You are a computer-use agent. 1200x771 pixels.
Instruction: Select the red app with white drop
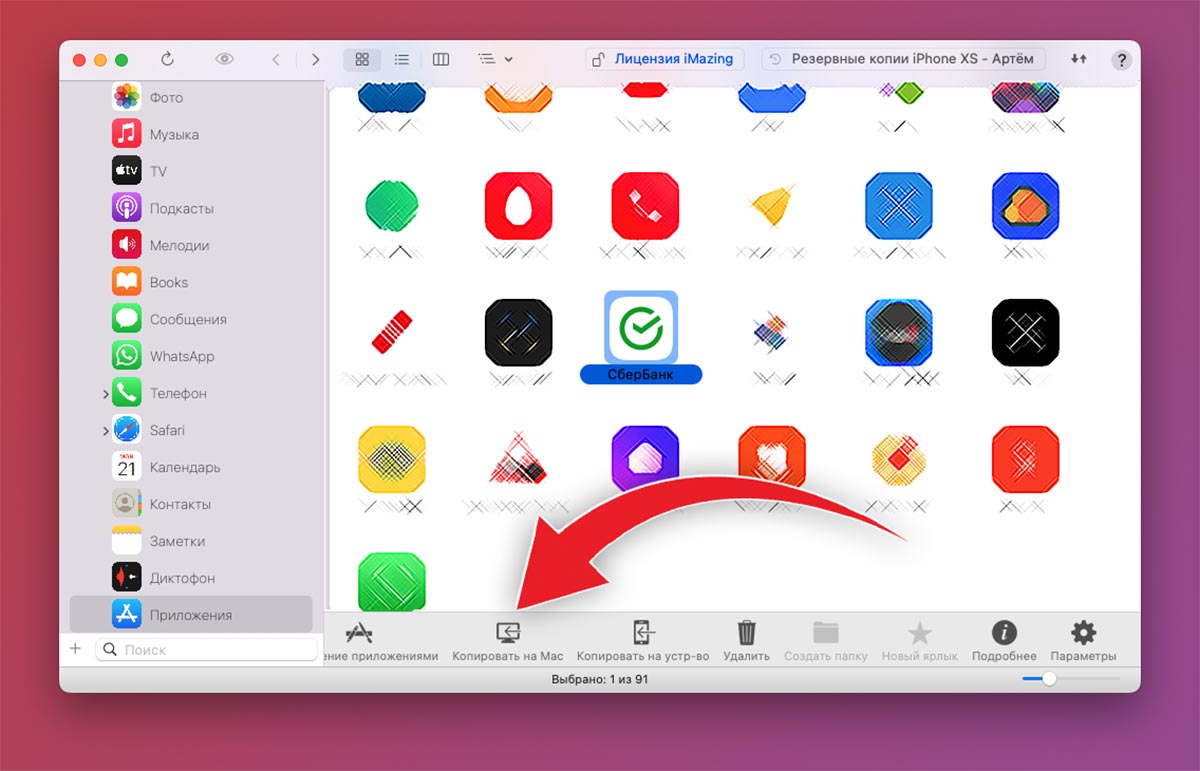coord(518,206)
